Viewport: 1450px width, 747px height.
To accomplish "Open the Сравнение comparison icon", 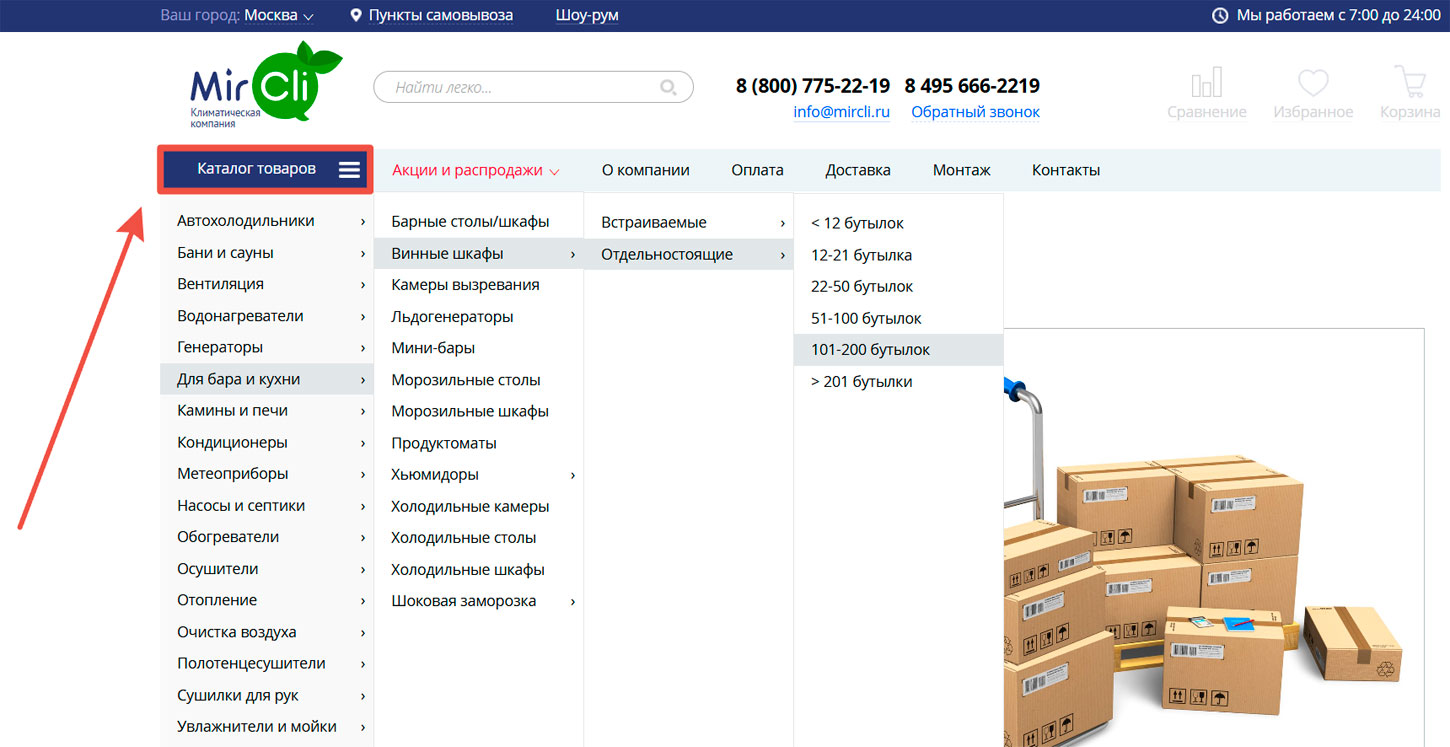I will click(1207, 84).
